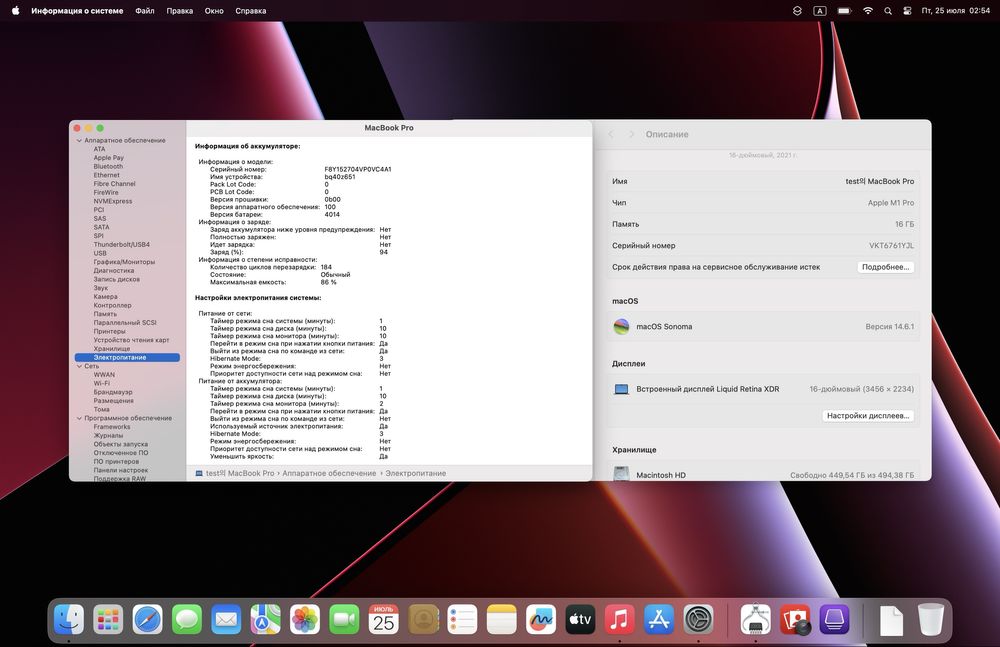Collapse the Аппаратное обеспечение section

pos(79,140)
